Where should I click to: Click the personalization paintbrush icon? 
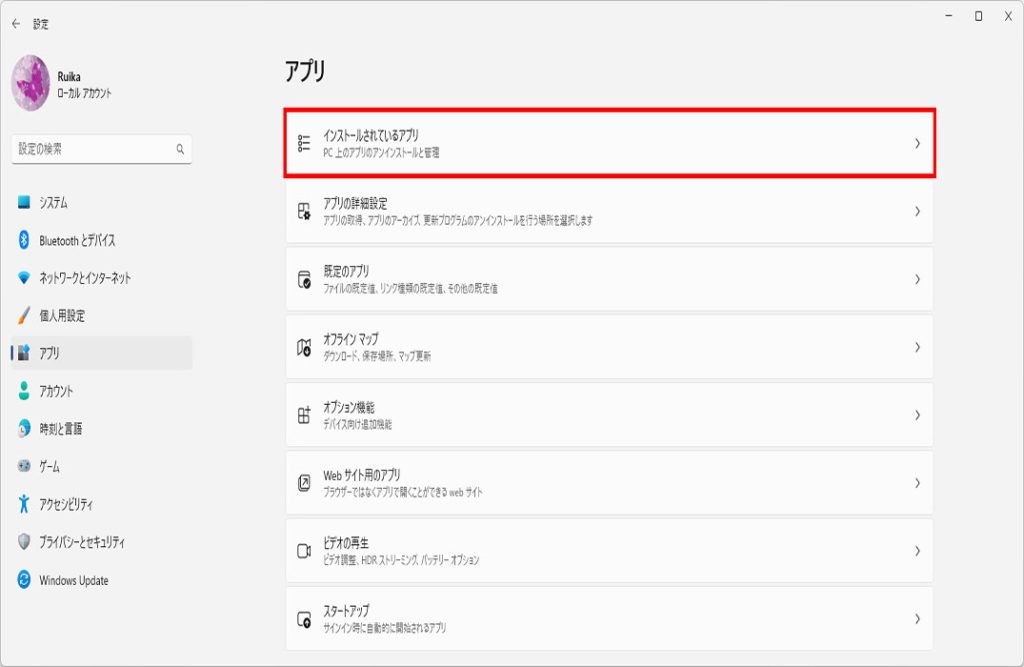pyautogui.click(x=24, y=315)
